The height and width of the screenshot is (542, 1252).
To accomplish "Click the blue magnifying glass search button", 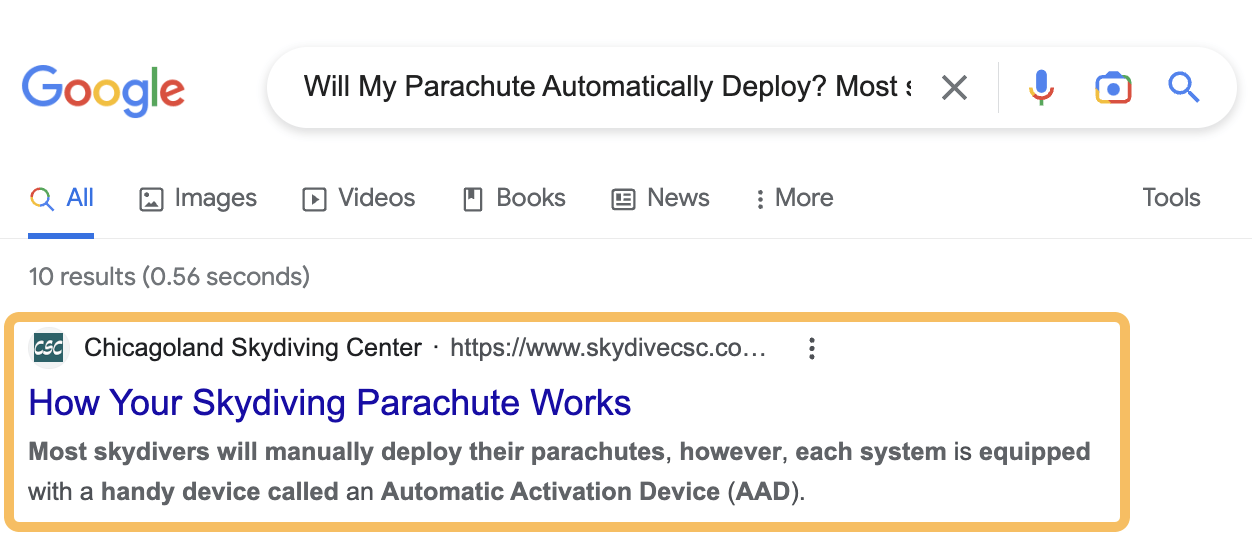I will point(1183,88).
